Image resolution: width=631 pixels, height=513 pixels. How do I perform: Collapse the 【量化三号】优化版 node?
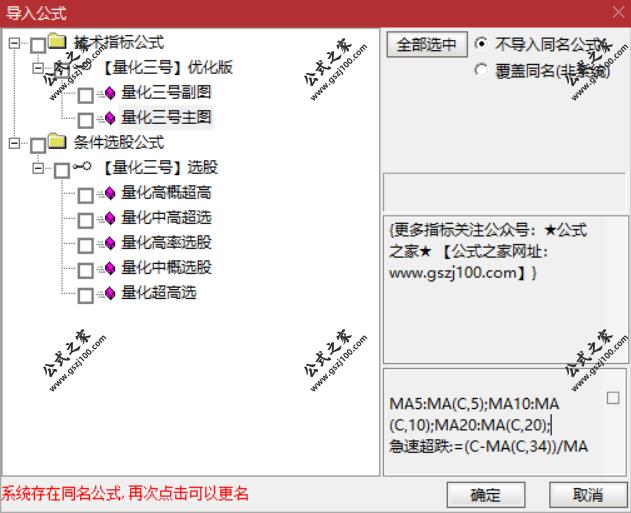click(x=38, y=68)
